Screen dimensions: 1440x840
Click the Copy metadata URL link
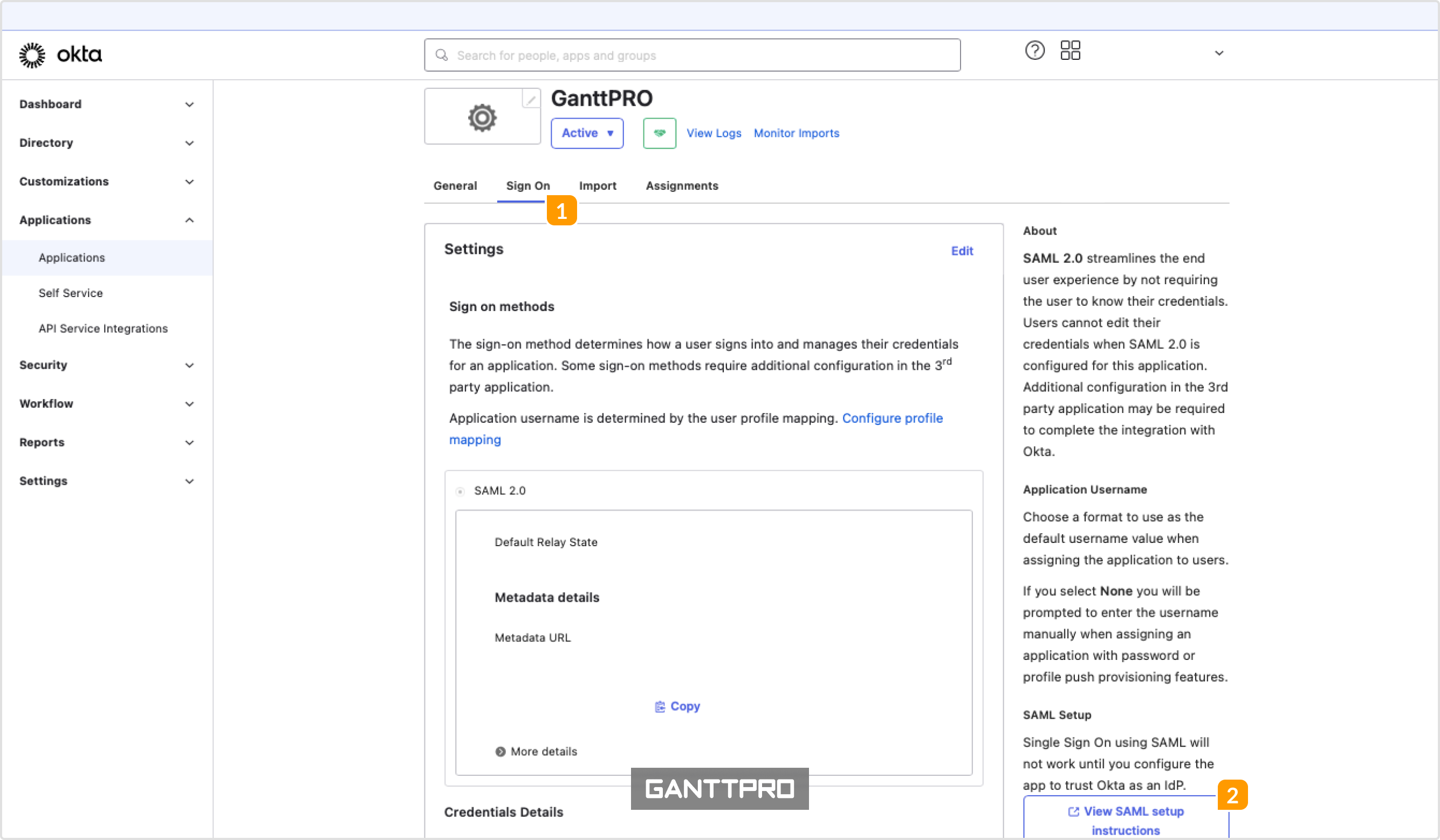point(677,707)
